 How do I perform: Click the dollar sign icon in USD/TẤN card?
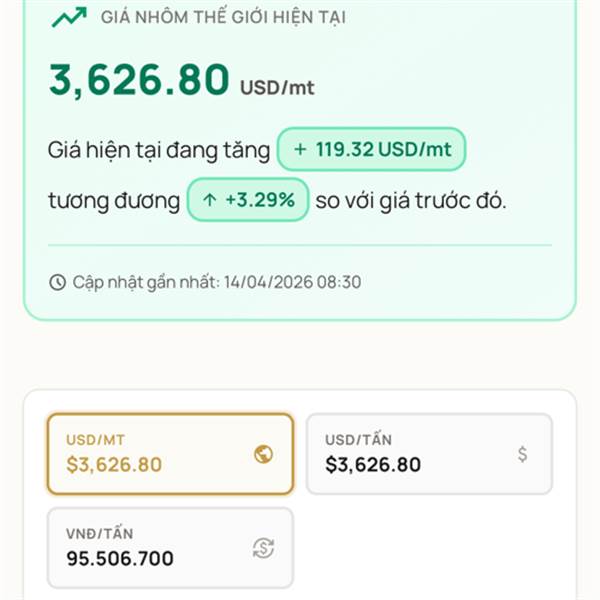[x=522, y=454]
